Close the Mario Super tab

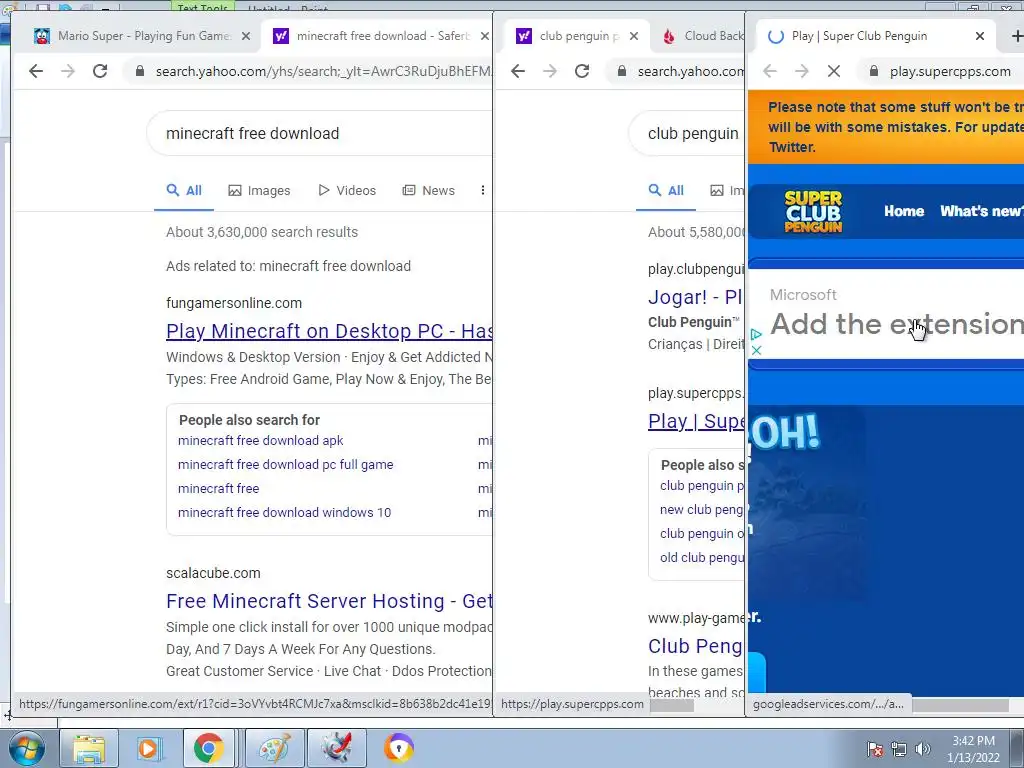246,37
